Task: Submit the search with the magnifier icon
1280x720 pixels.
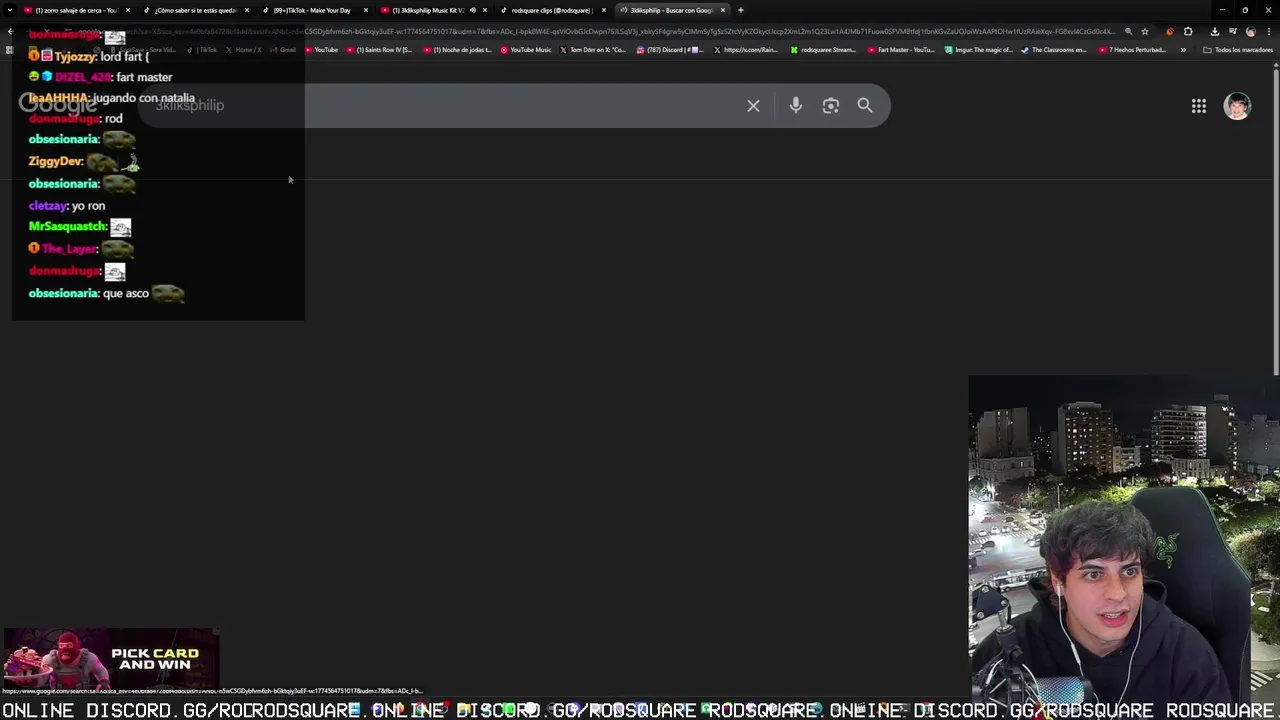Action: click(865, 105)
